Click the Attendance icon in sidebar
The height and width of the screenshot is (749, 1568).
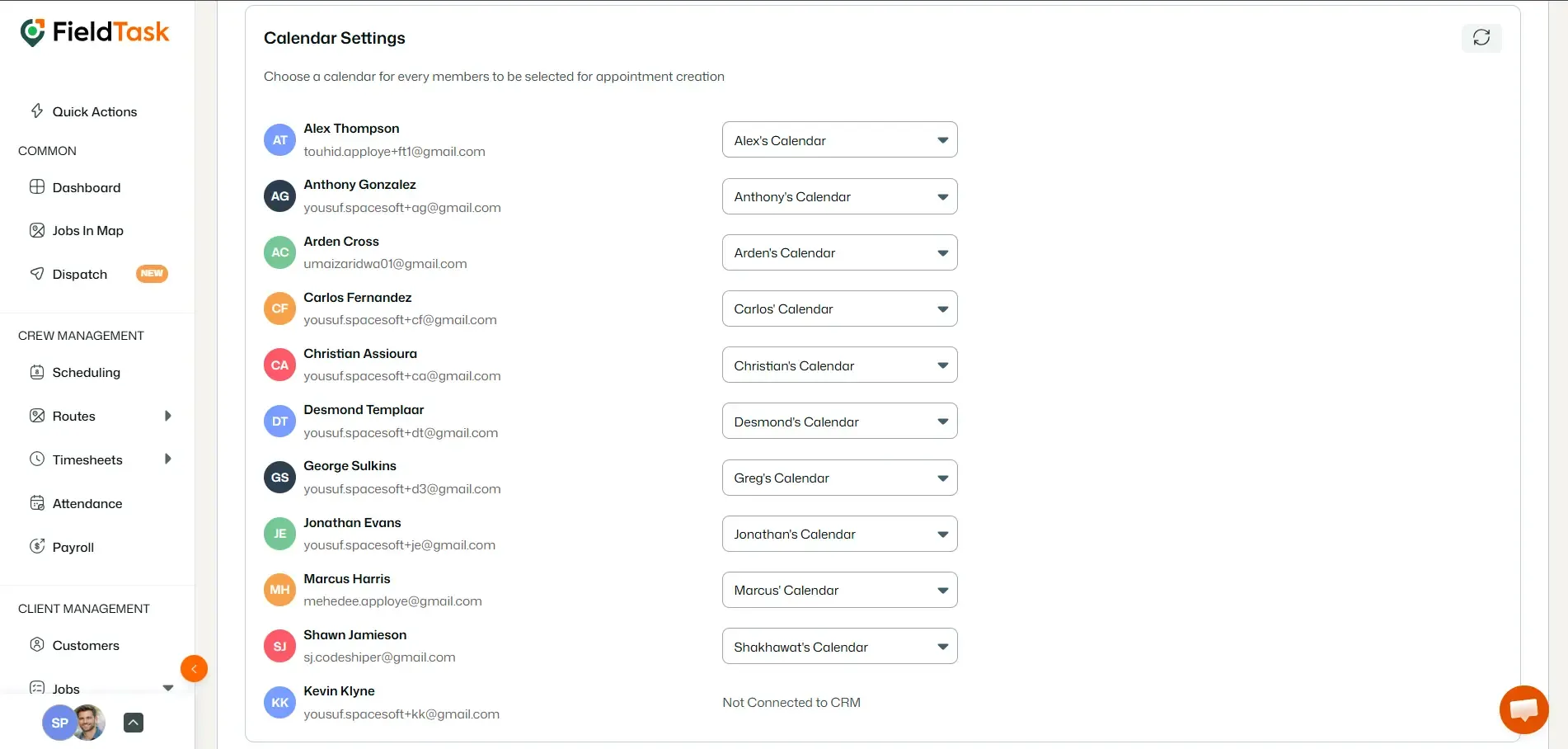click(x=37, y=503)
